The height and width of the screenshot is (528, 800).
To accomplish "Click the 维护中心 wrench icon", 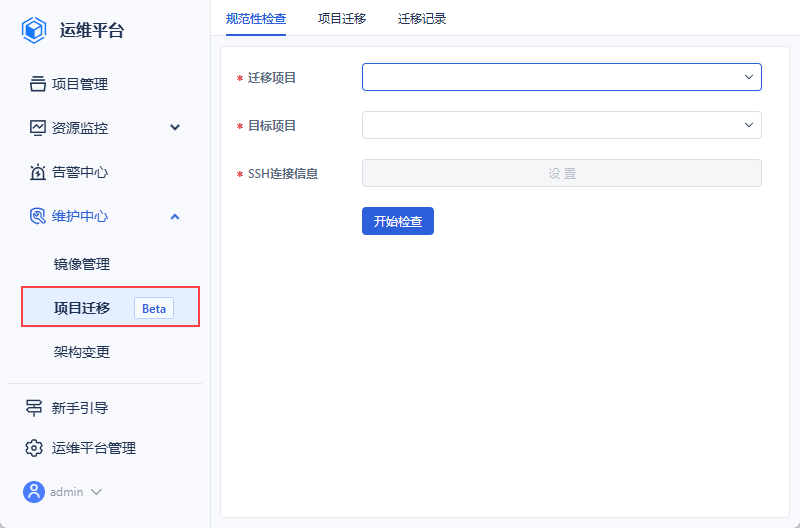I will click(x=37, y=216).
